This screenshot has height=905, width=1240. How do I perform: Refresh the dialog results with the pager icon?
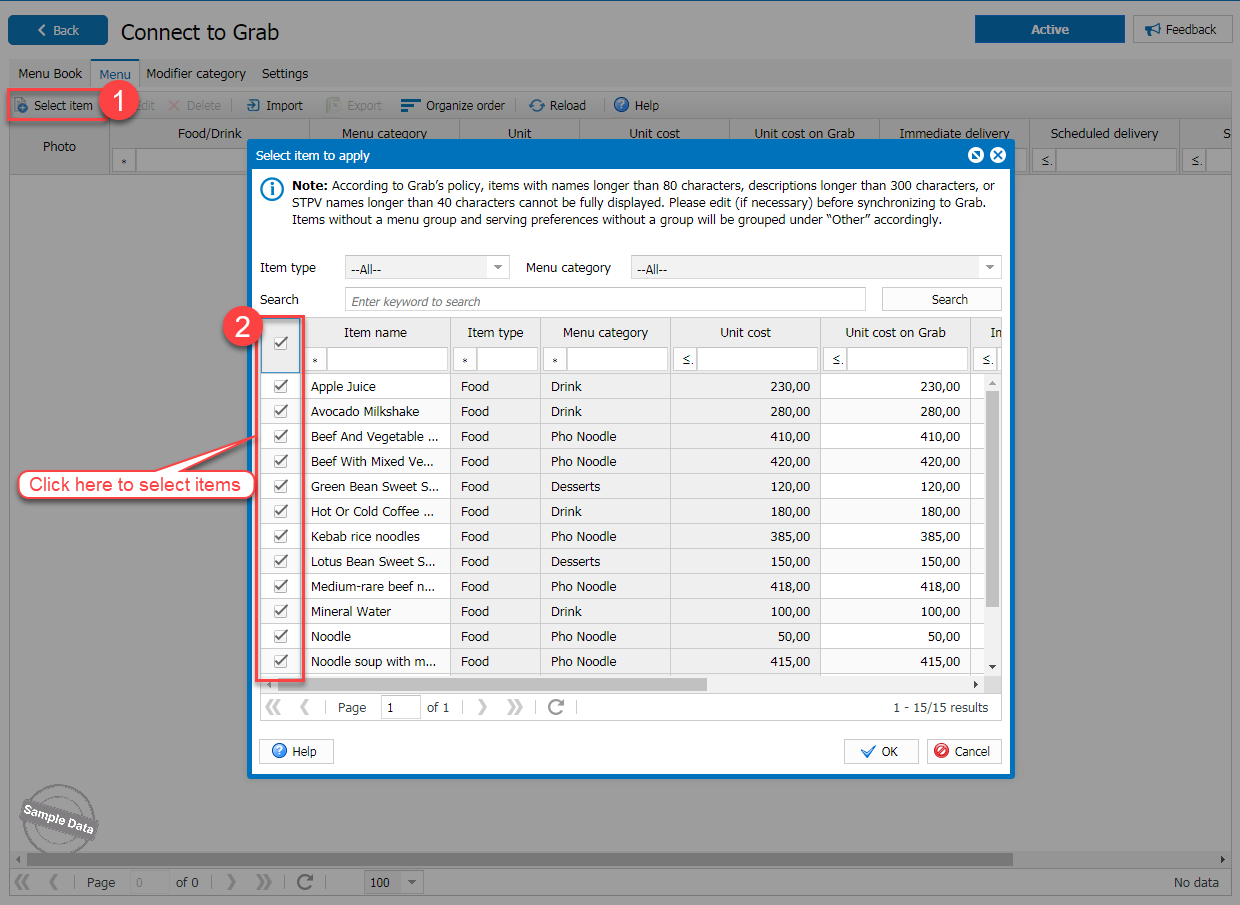coord(556,707)
